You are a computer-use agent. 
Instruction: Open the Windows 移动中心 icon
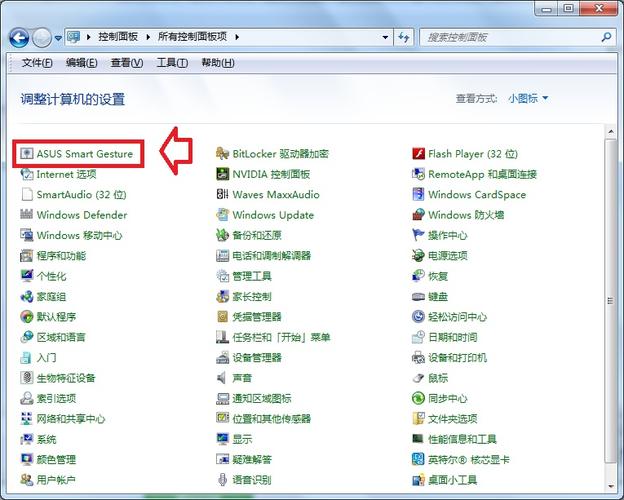pos(27,235)
